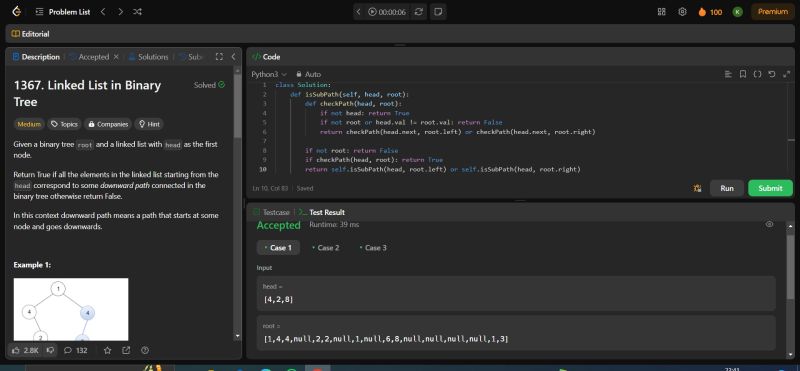Click the streak flame counter 100

click(710, 12)
